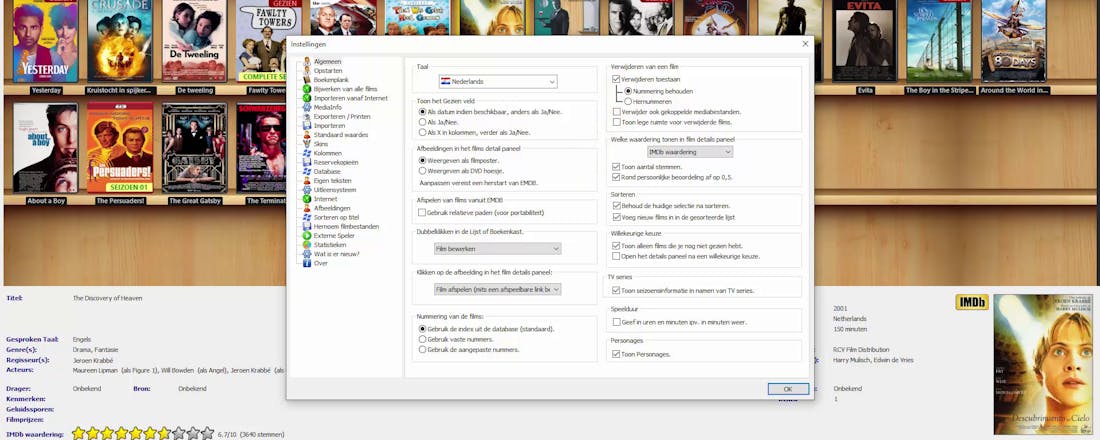1100x440 pixels.
Task: Open the Reservekopieën disk icon
Action: 307,162
